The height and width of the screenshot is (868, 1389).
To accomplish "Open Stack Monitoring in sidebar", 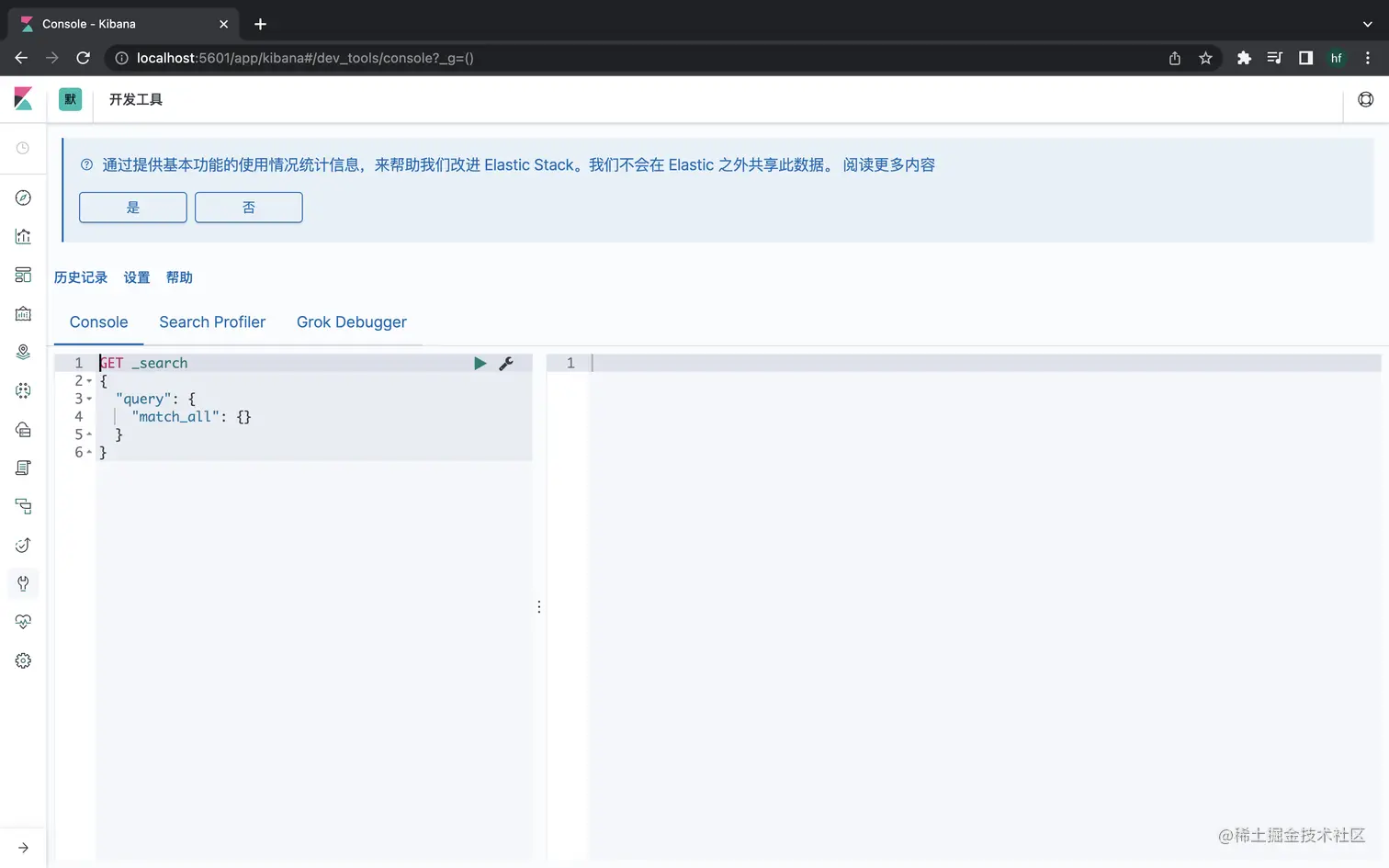I will click(x=23, y=623).
